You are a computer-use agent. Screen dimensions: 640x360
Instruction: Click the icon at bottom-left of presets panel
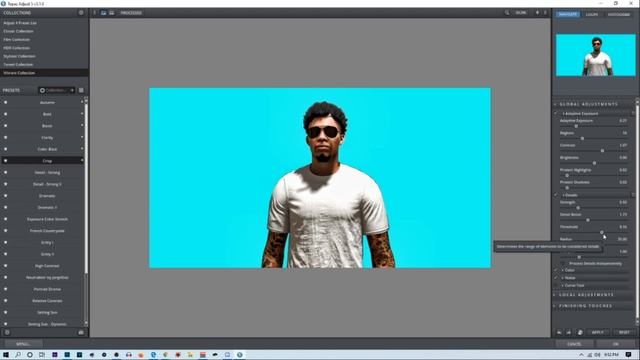(7, 333)
